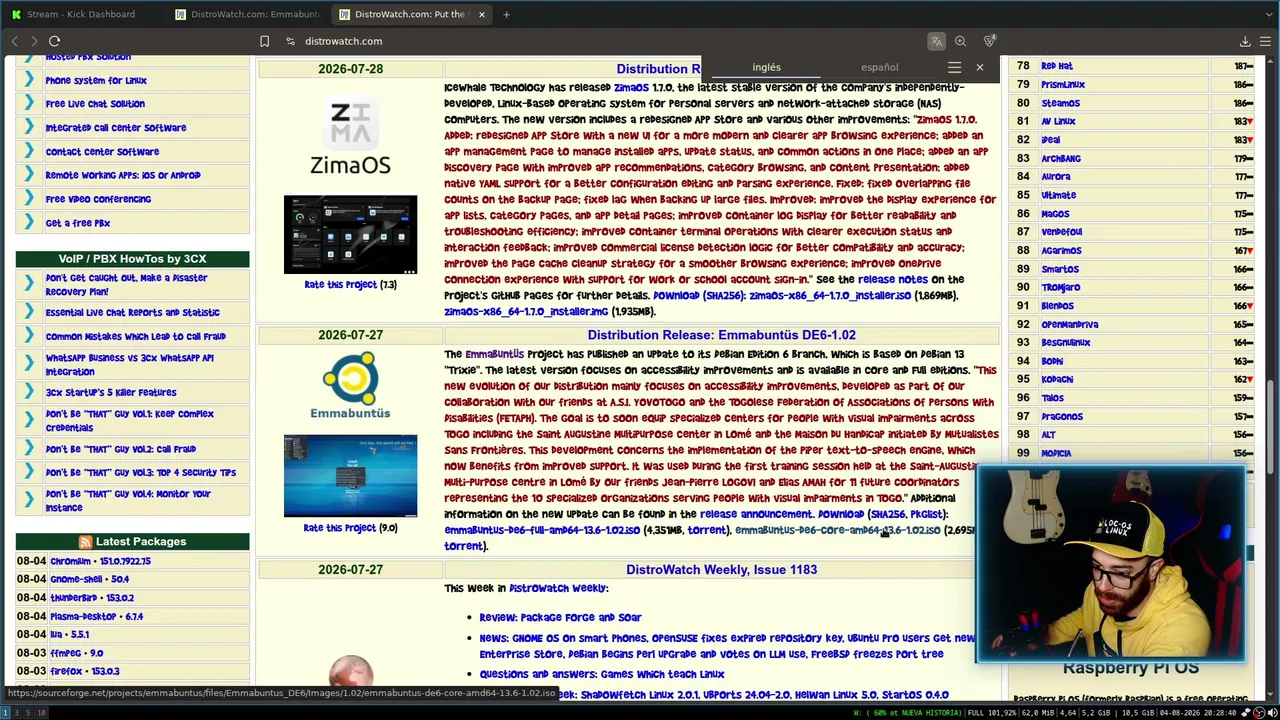Open 'Raspberry Pi OS' heading link
Viewport: 1280px width, 720px height.
click(1130, 669)
